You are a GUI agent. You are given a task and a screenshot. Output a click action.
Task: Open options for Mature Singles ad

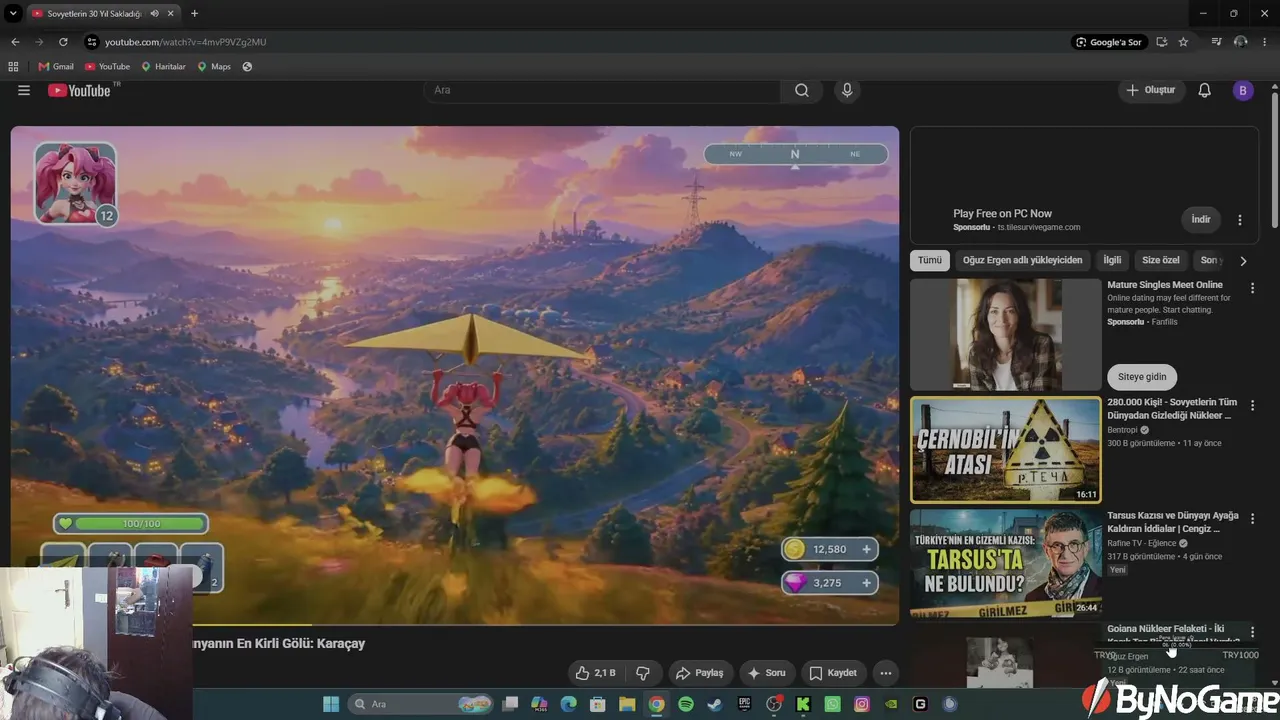click(x=1252, y=288)
